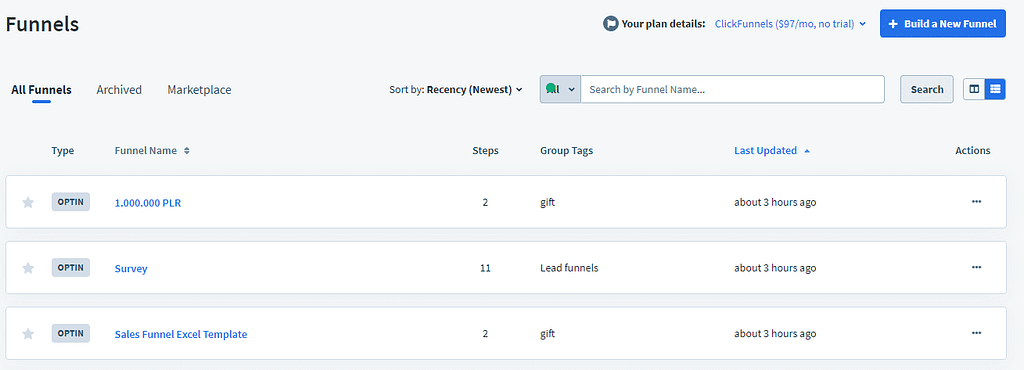The width and height of the screenshot is (1024, 370).
Task: Click the Search button
Action: pos(927,89)
